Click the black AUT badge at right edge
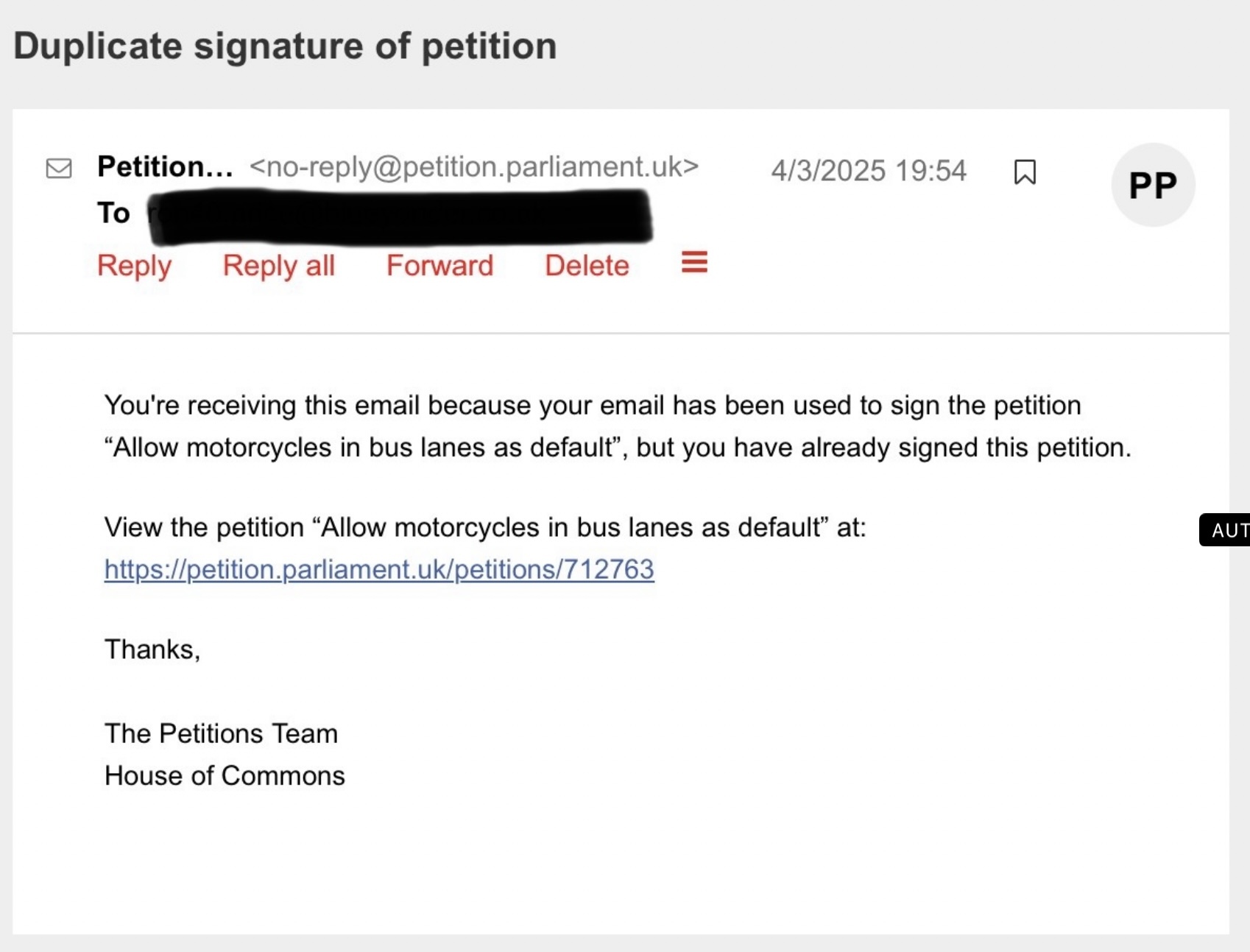1250x952 pixels. tap(1227, 530)
